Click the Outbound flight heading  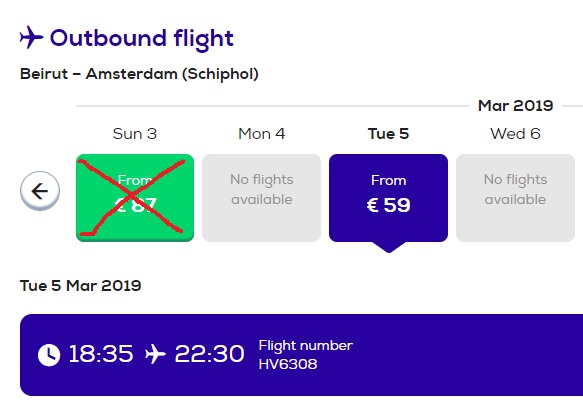coord(142,38)
